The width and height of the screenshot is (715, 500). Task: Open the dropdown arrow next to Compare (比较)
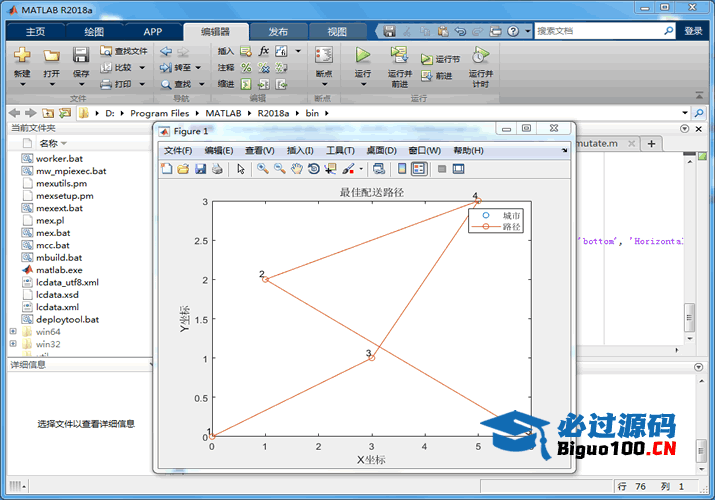[x=142, y=68]
